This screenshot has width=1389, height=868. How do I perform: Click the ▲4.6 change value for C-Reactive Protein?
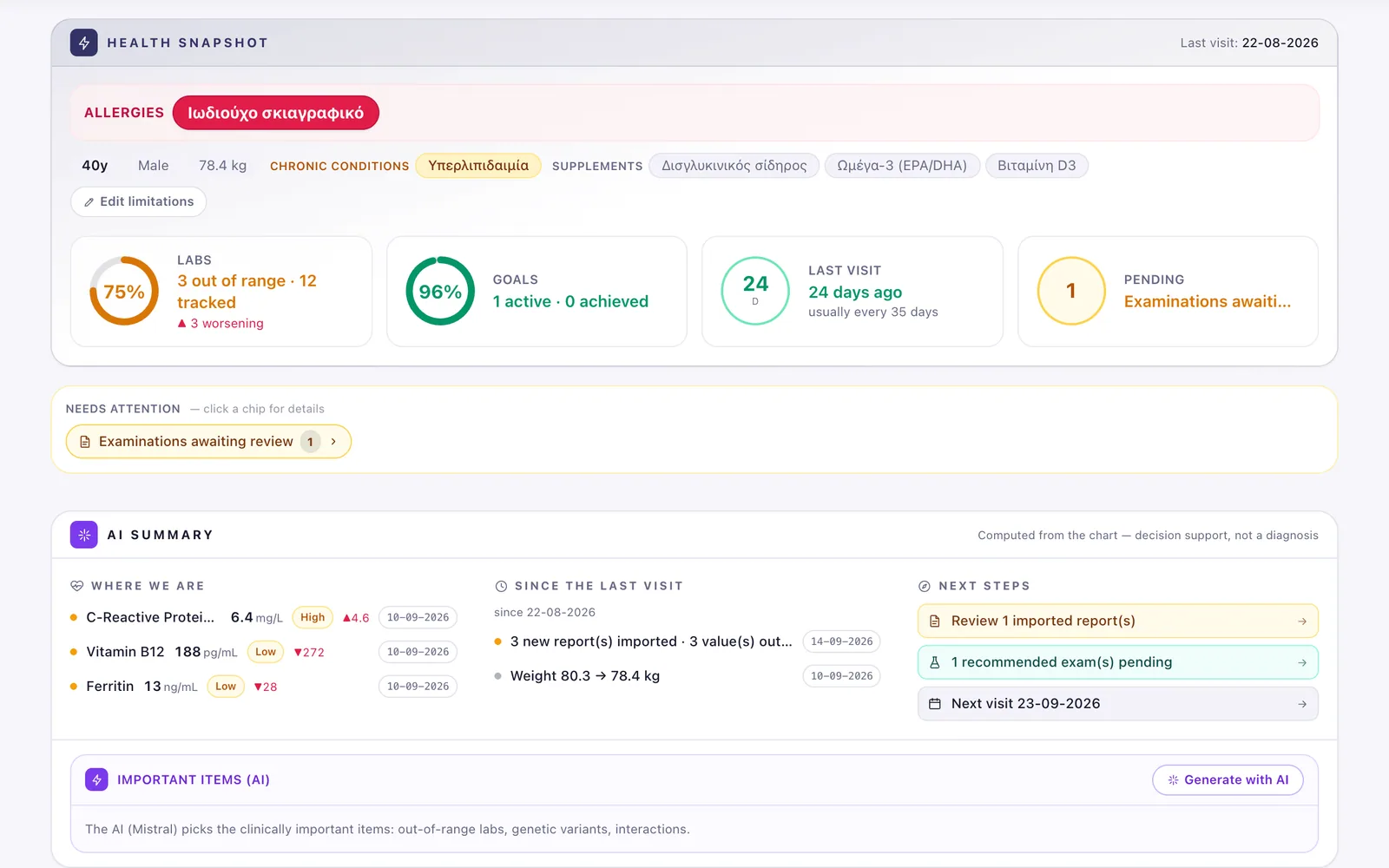pos(356,618)
